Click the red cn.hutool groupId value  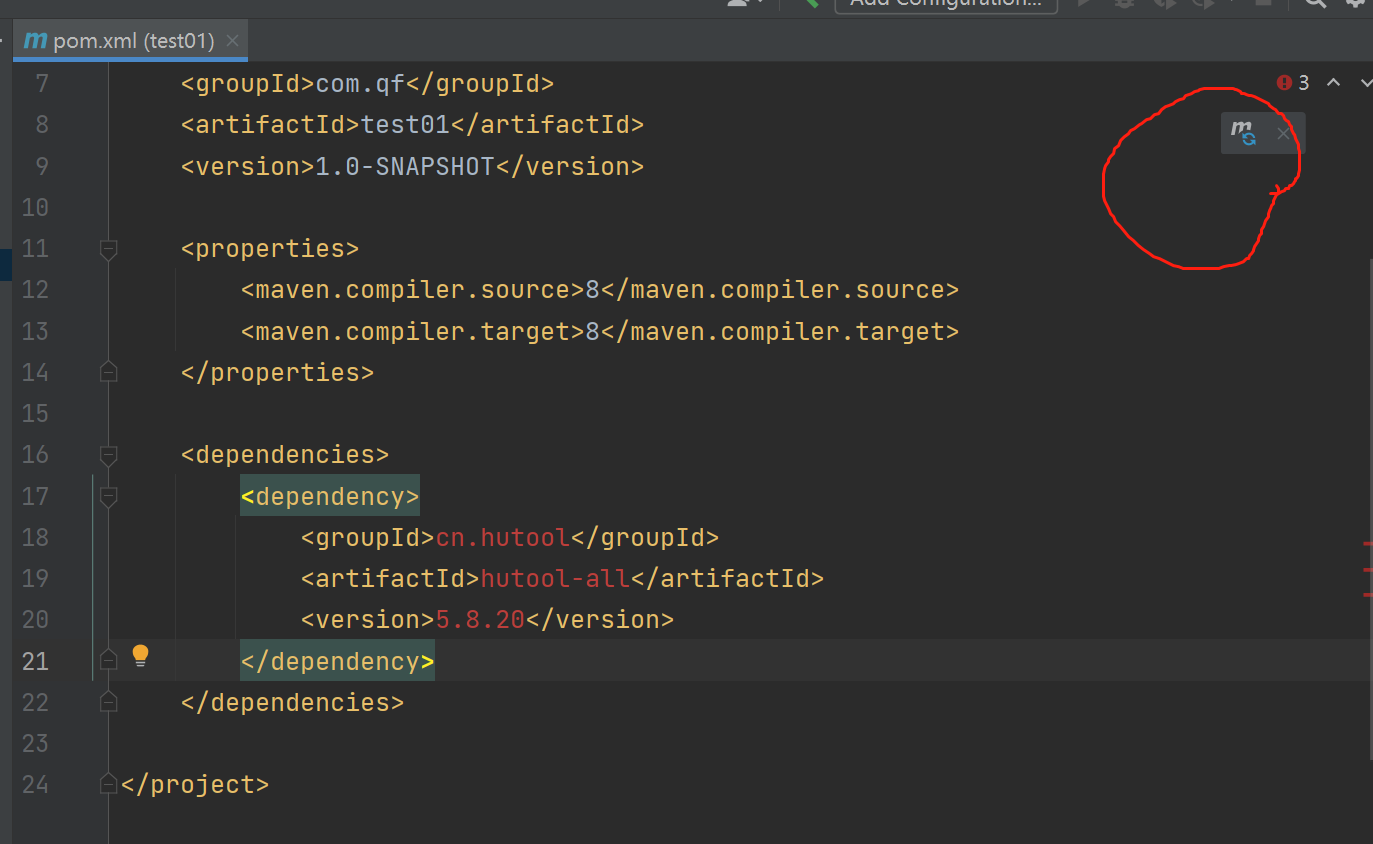coord(503,538)
